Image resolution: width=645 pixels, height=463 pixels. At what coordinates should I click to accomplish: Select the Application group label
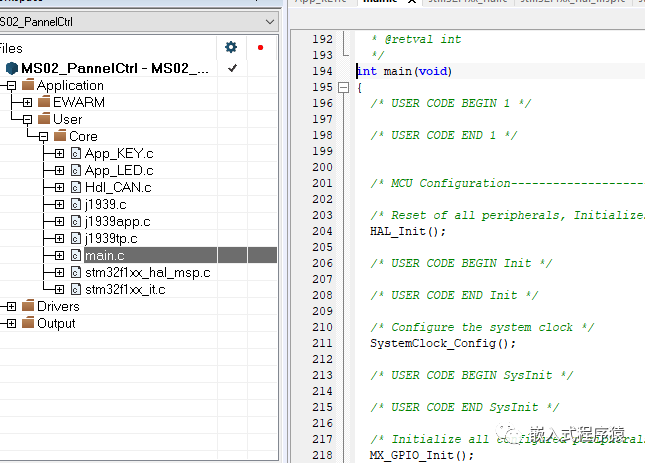[x=70, y=86]
